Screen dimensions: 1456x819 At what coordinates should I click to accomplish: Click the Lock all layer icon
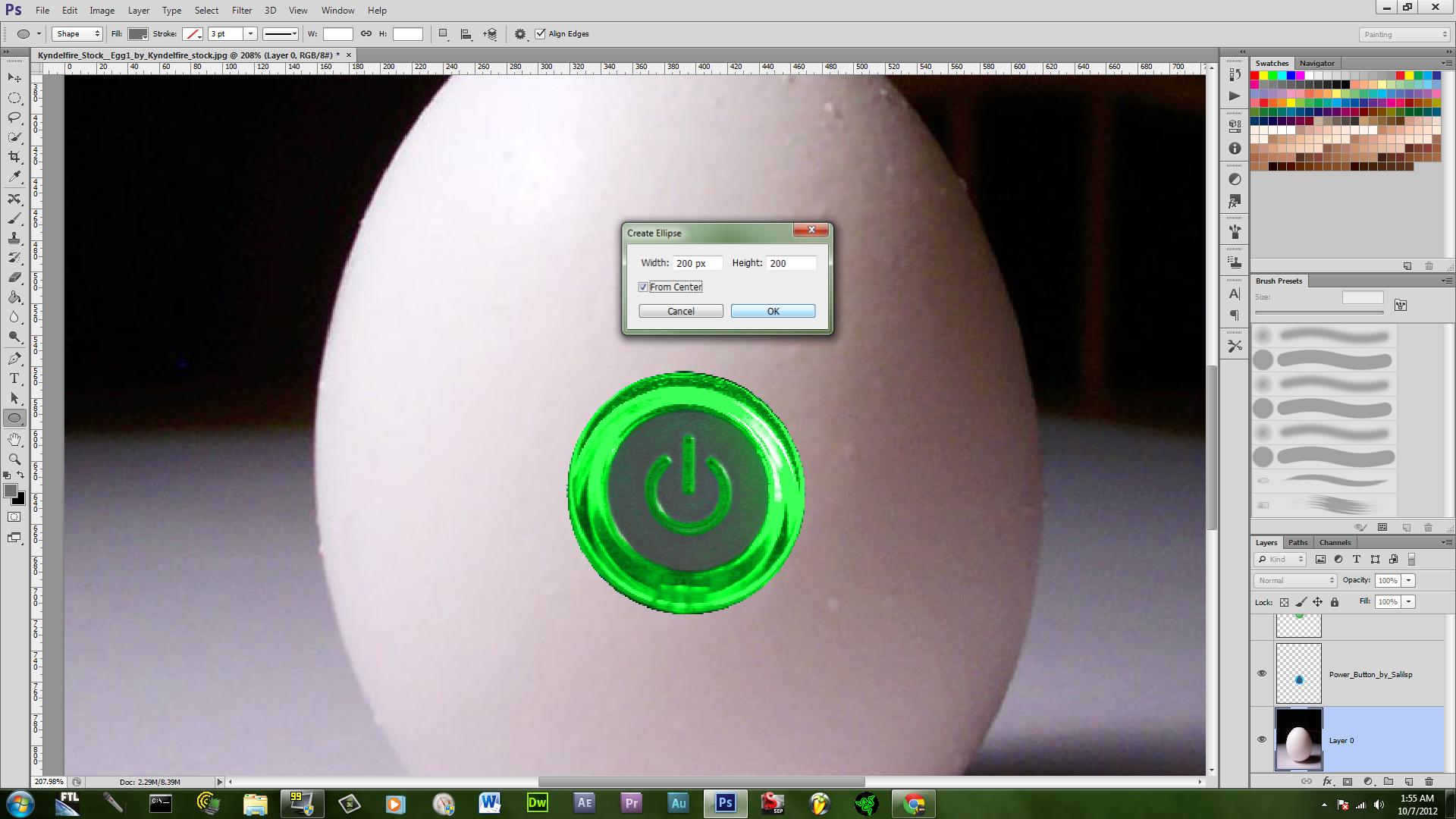[x=1335, y=602]
